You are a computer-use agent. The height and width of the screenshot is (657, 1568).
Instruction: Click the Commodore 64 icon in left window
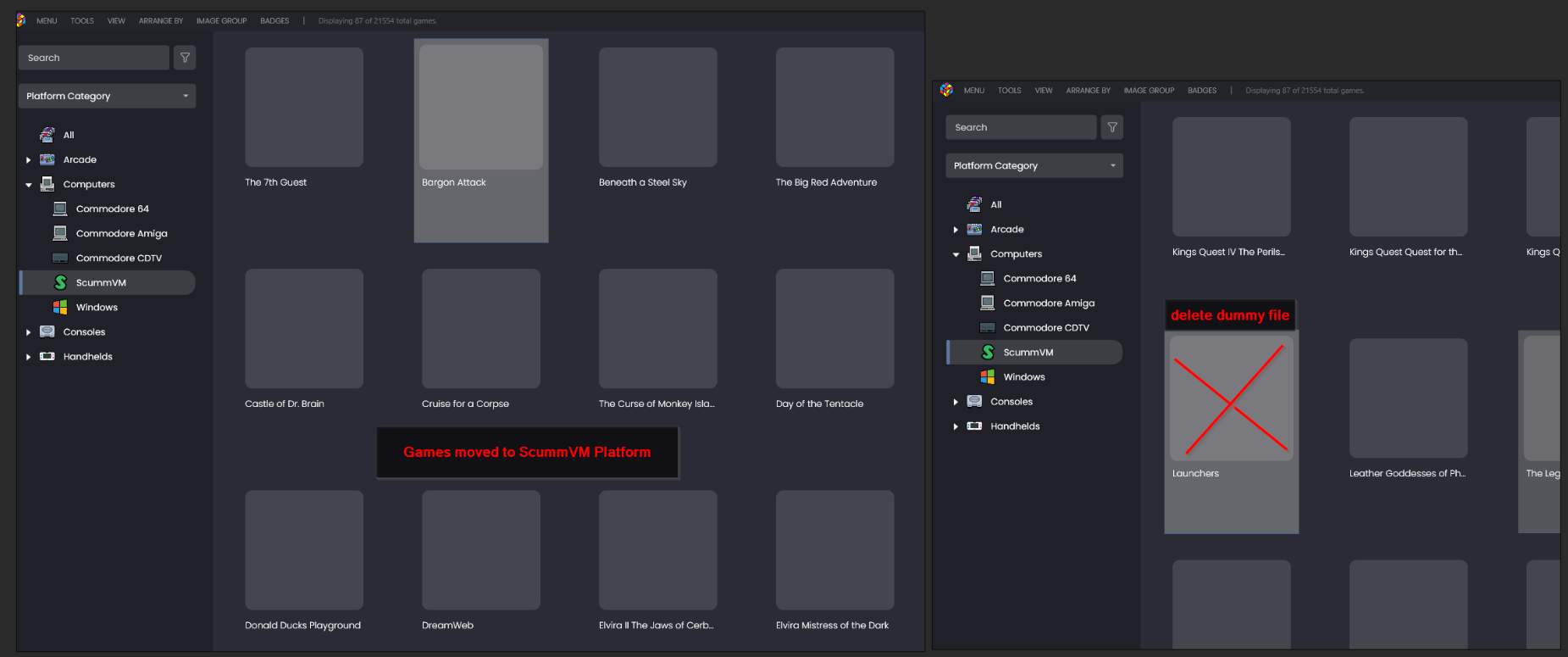(x=60, y=209)
